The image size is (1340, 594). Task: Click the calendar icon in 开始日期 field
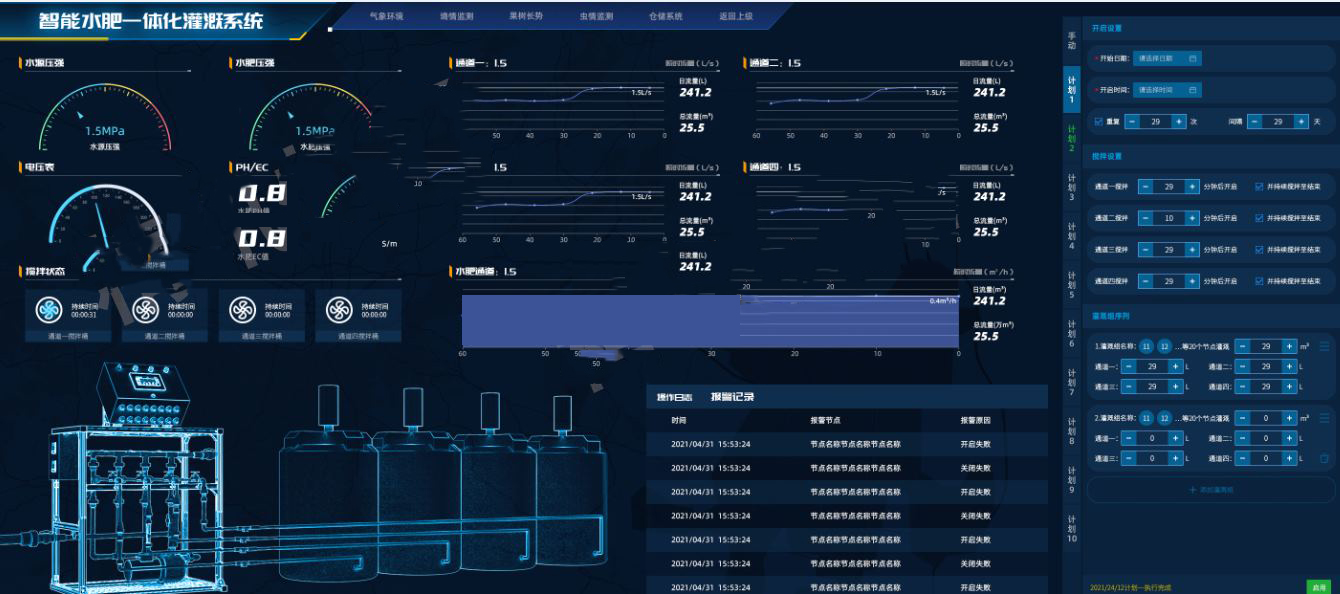coord(1192,59)
